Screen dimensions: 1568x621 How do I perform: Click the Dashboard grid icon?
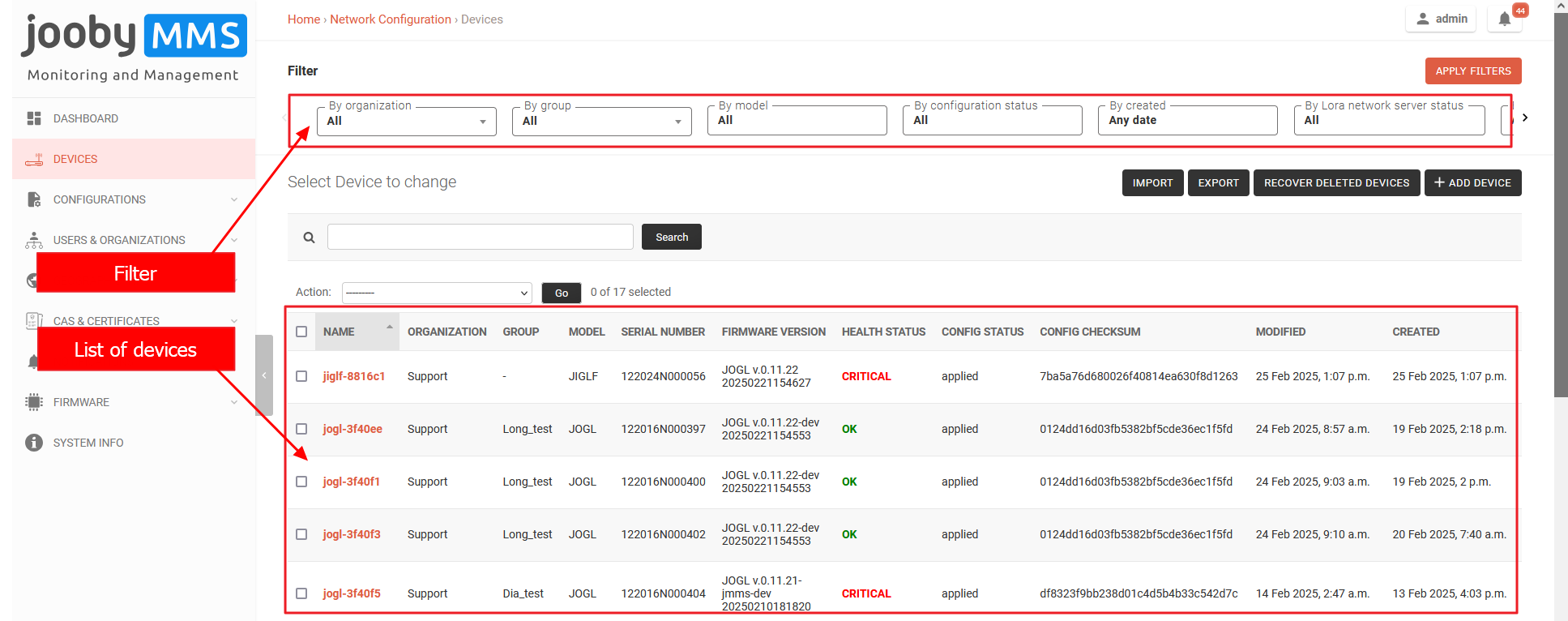pyautogui.click(x=34, y=118)
